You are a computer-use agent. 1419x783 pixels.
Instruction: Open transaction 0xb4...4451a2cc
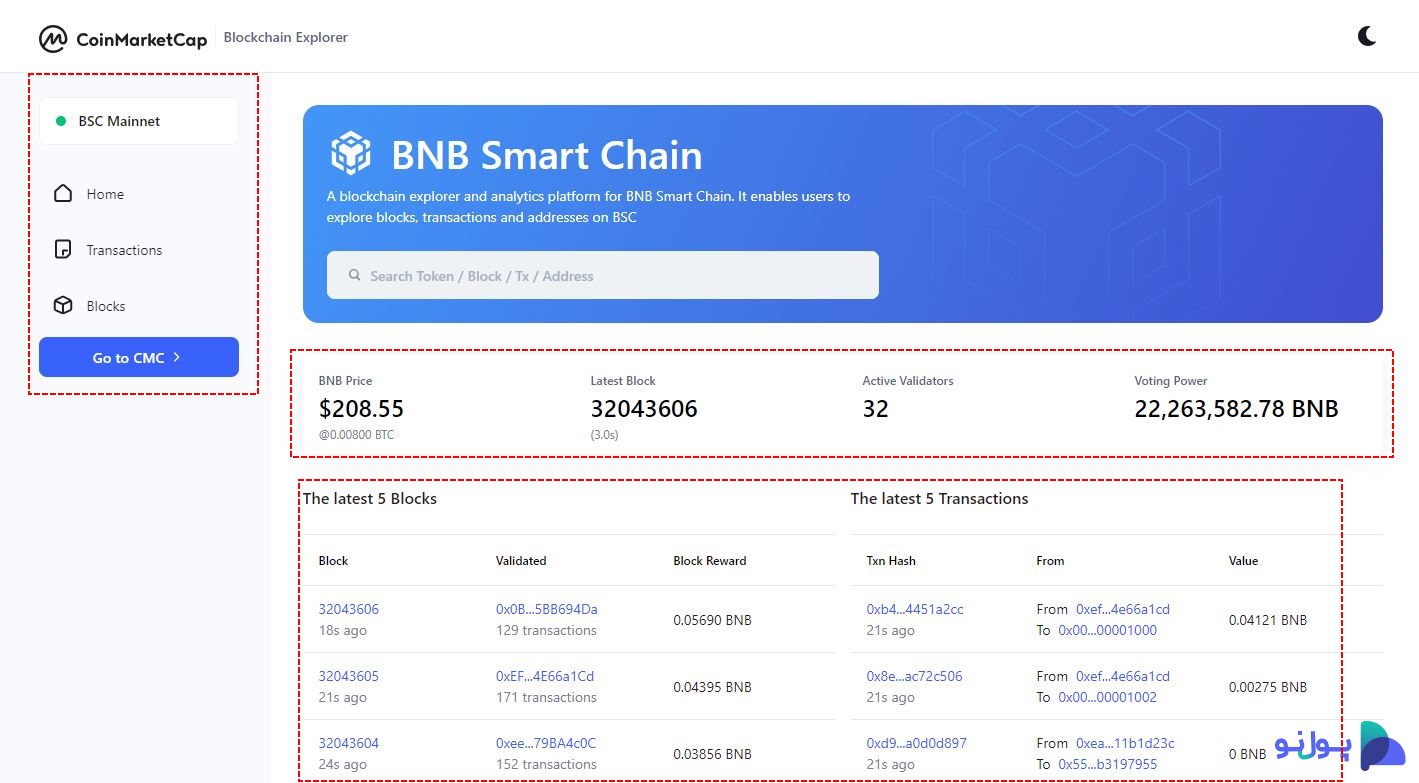915,609
